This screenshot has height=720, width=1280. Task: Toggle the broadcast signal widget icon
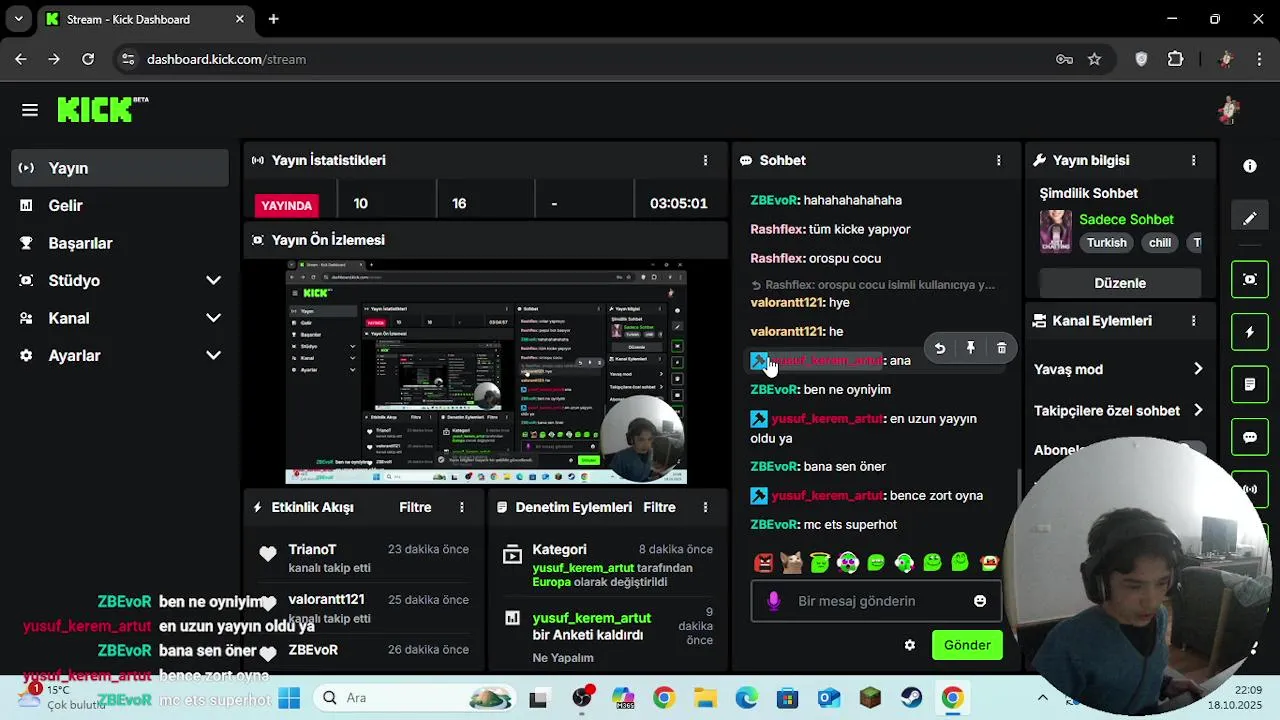(1250, 489)
